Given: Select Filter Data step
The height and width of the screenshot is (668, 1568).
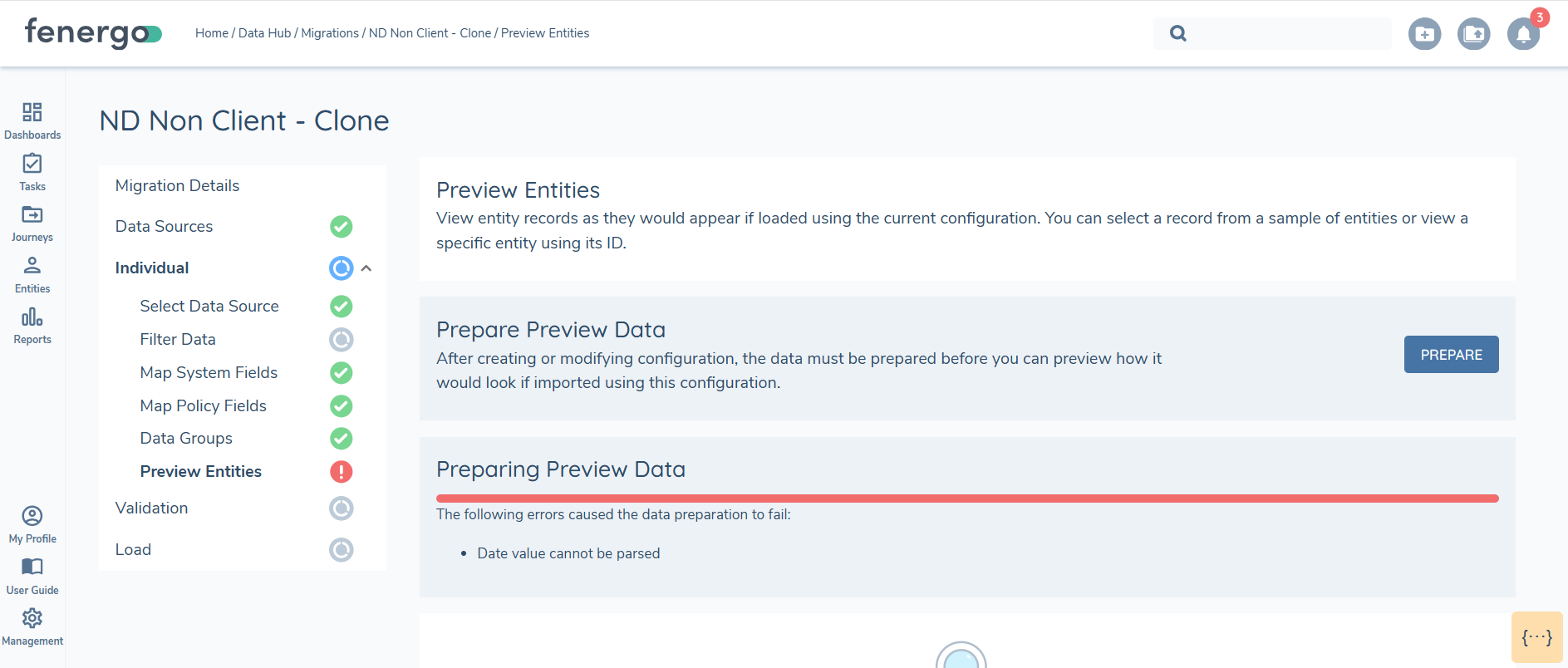Looking at the screenshot, I should coord(178,339).
